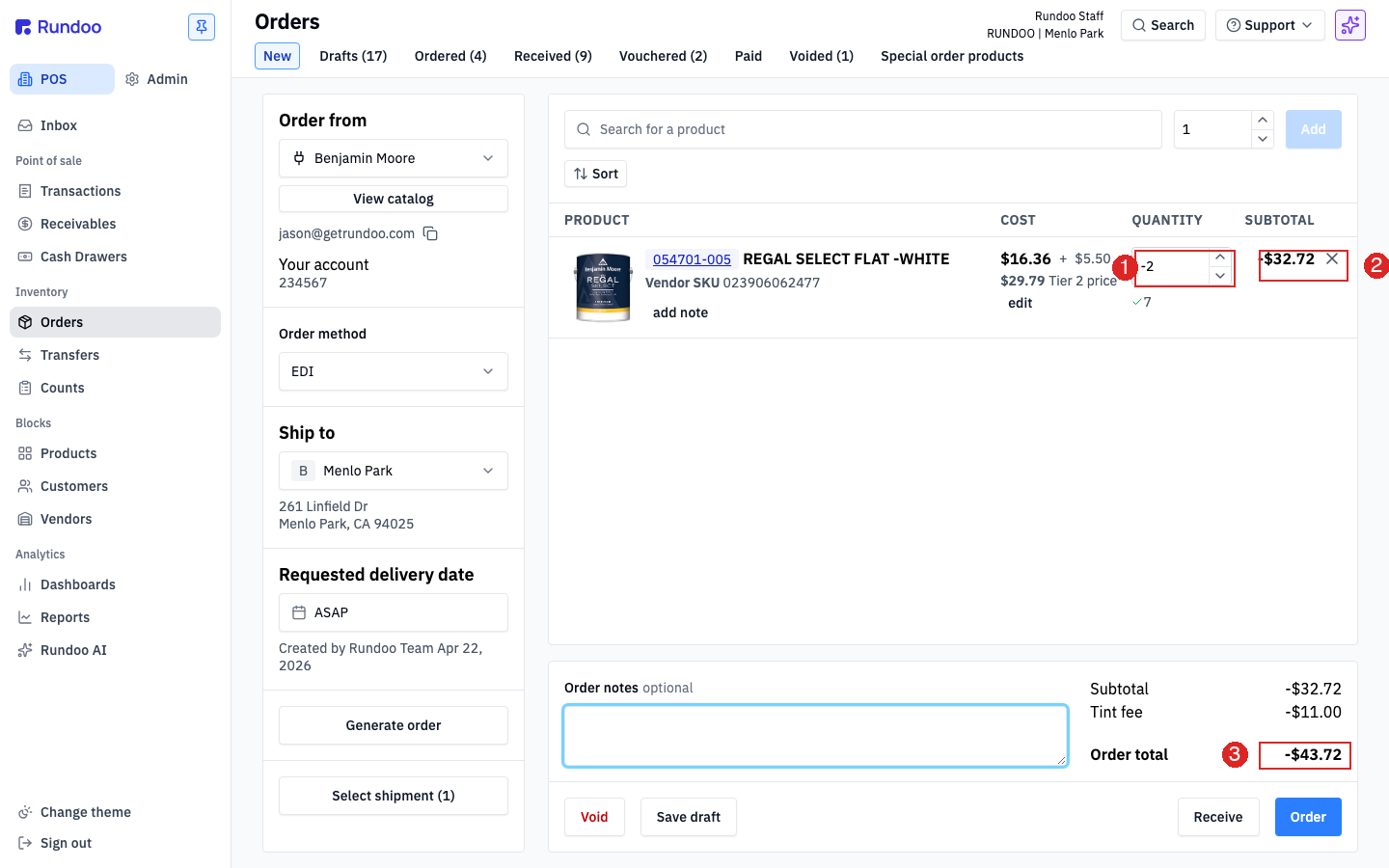Save the order as draft
This screenshot has width=1389, height=868.
coord(689,817)
